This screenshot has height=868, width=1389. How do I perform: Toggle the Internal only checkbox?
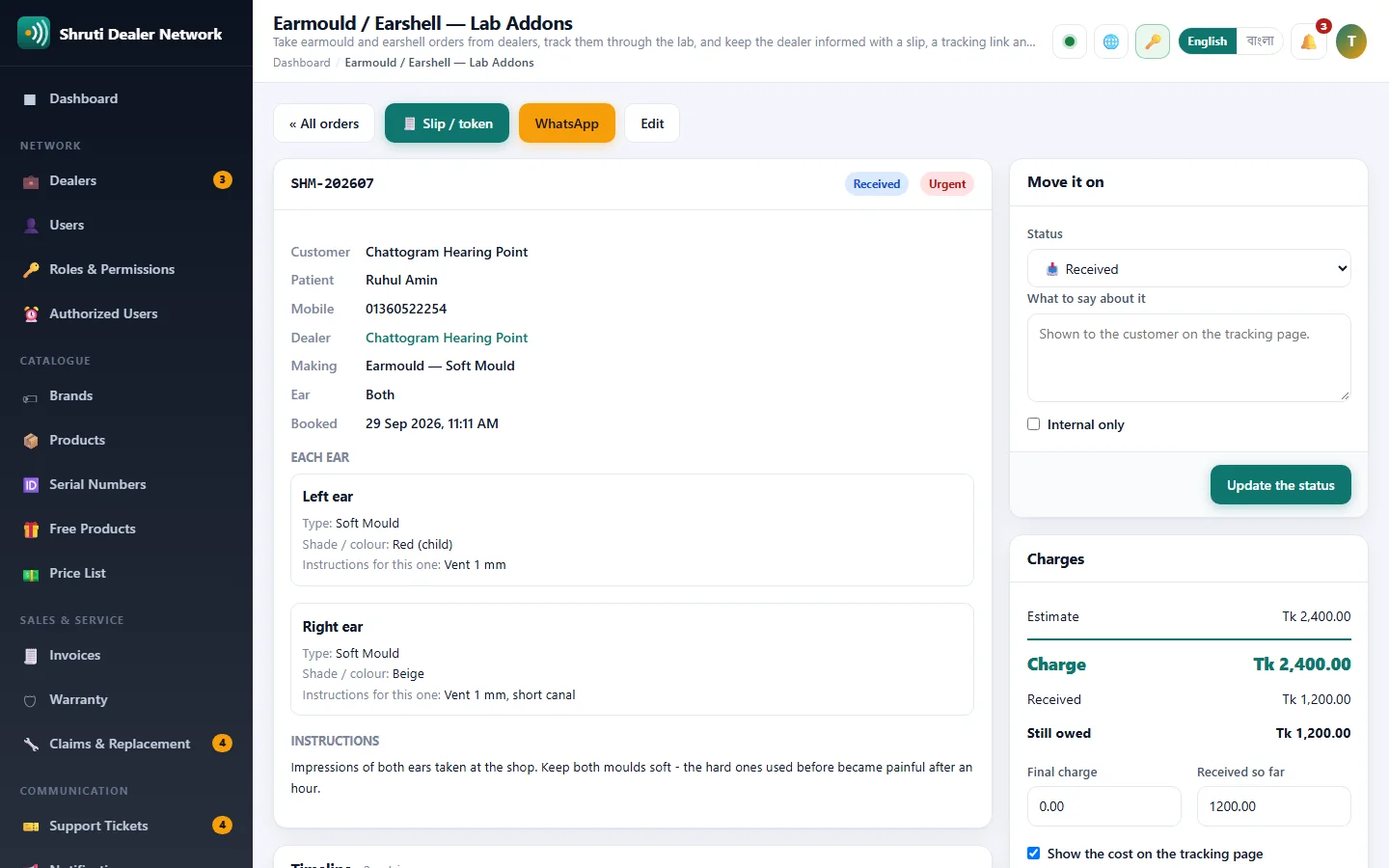pos(1034,424)
